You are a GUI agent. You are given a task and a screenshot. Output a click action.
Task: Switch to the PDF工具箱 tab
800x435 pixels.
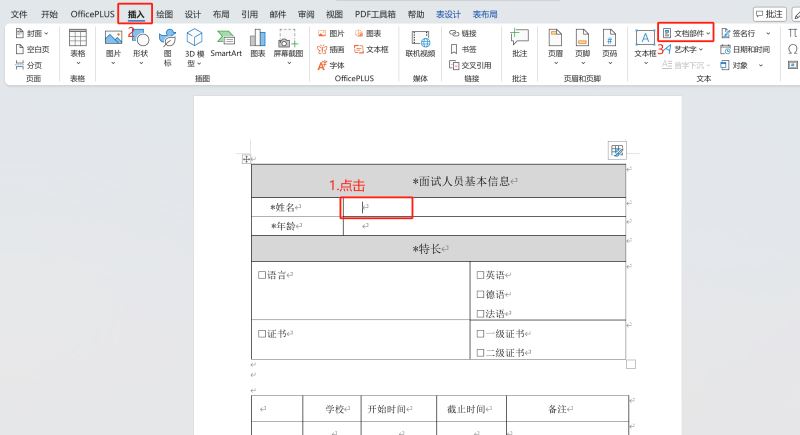[x=375, y=14]
